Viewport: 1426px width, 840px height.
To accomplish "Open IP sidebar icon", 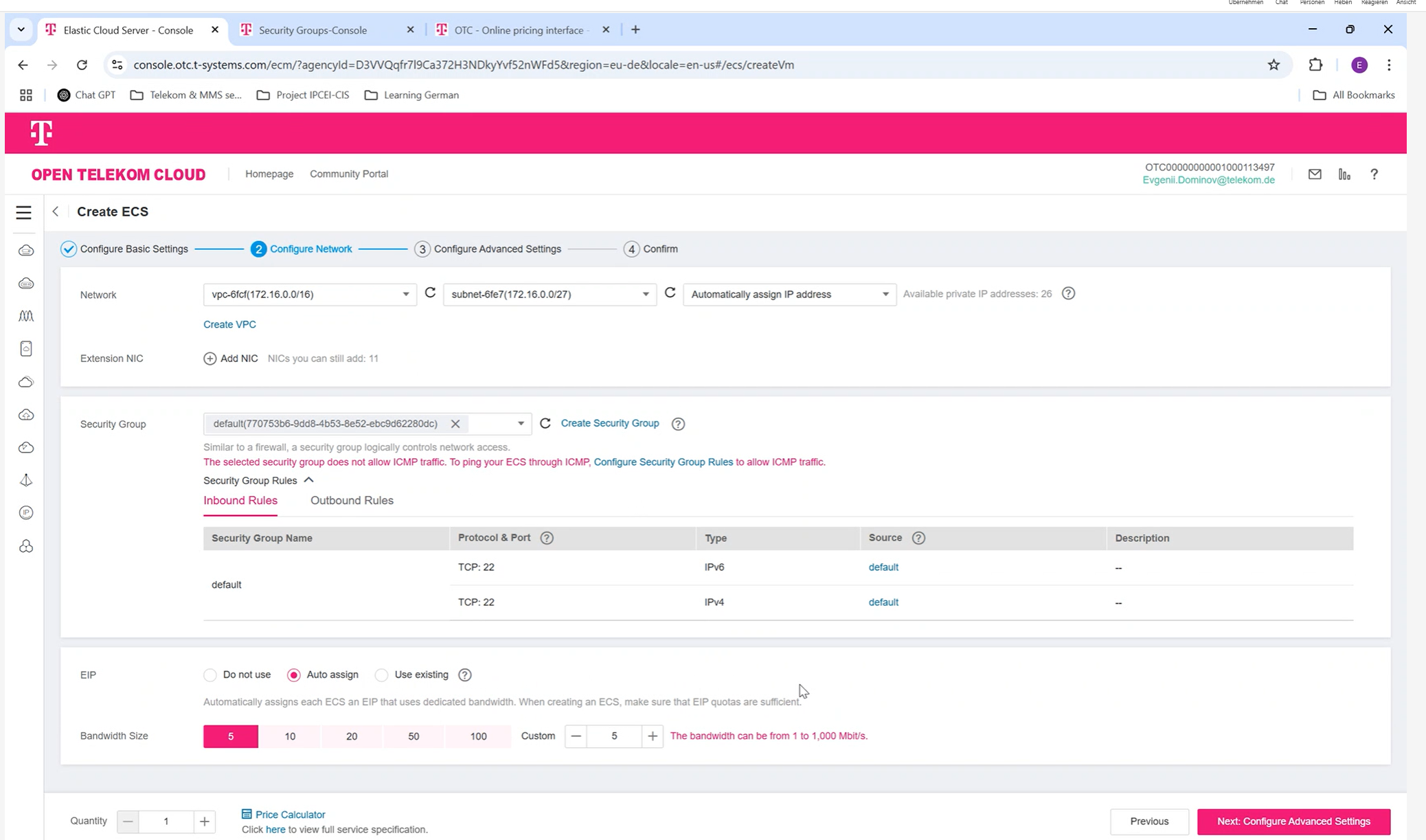I will pyautogui.click(x=26, y=513).
